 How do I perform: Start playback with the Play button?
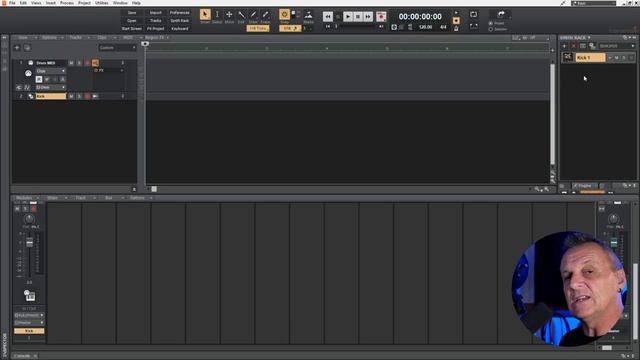348,16
